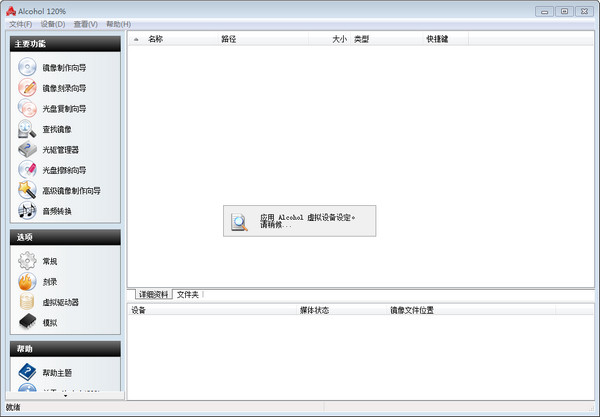Collapse the 帮助 panel header
This screenshot has width=600, height=417.
pos(65,349)
